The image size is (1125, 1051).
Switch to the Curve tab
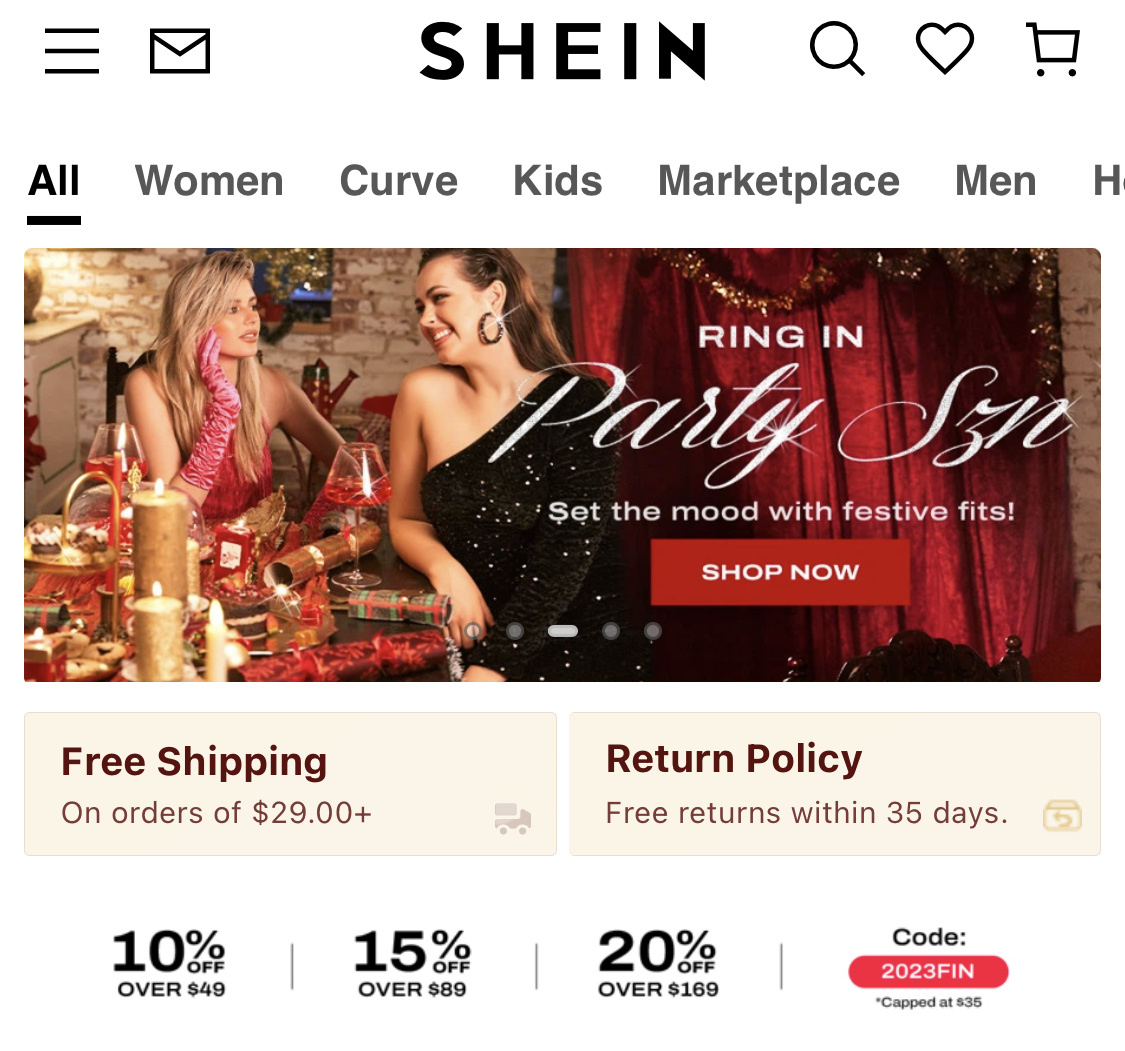[x=398, y=181]
